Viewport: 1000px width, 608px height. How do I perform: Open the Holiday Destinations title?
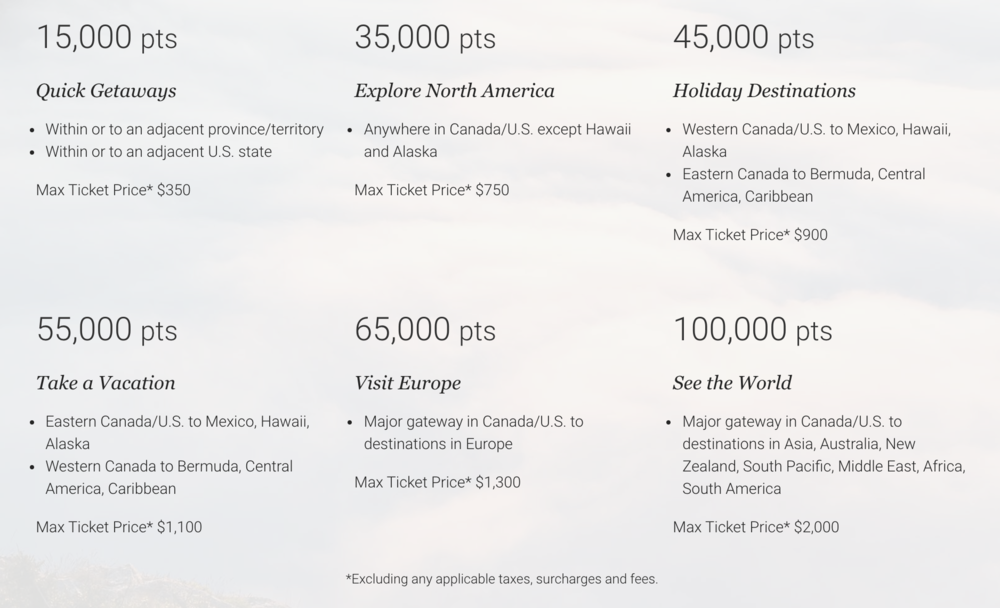point(764,91)
